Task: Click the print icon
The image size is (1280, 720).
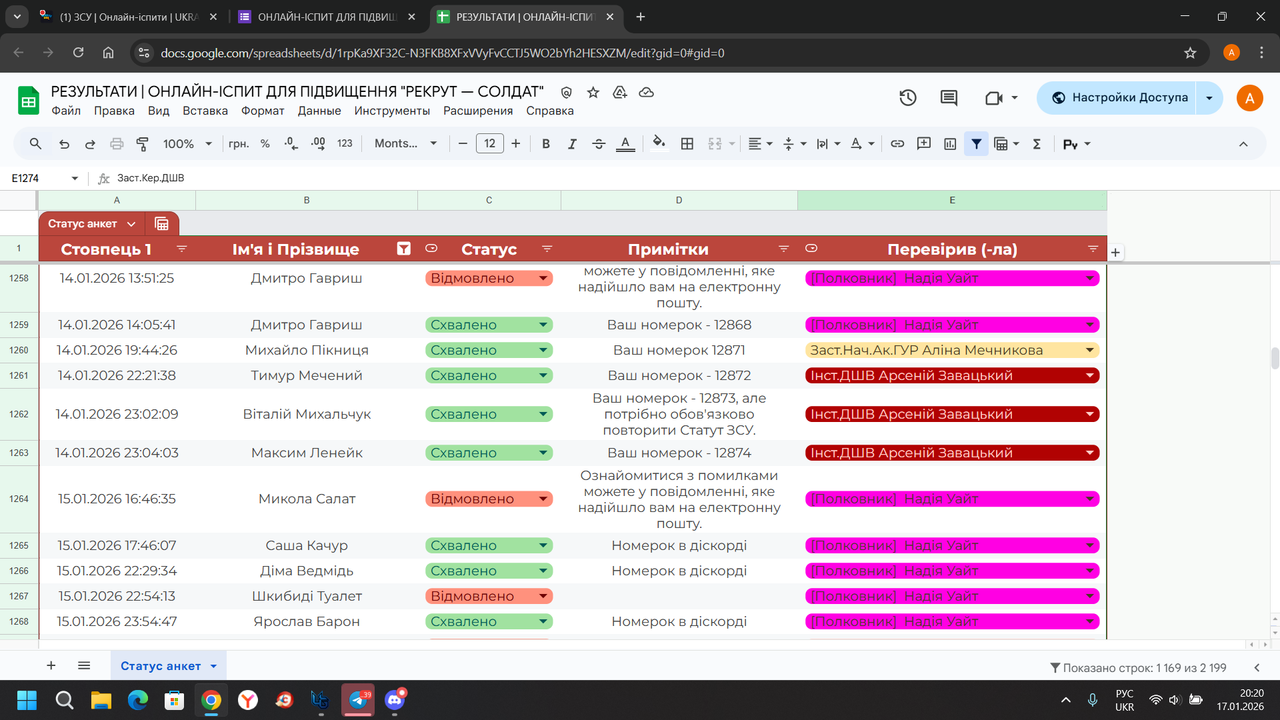Action: coord(116,144)
